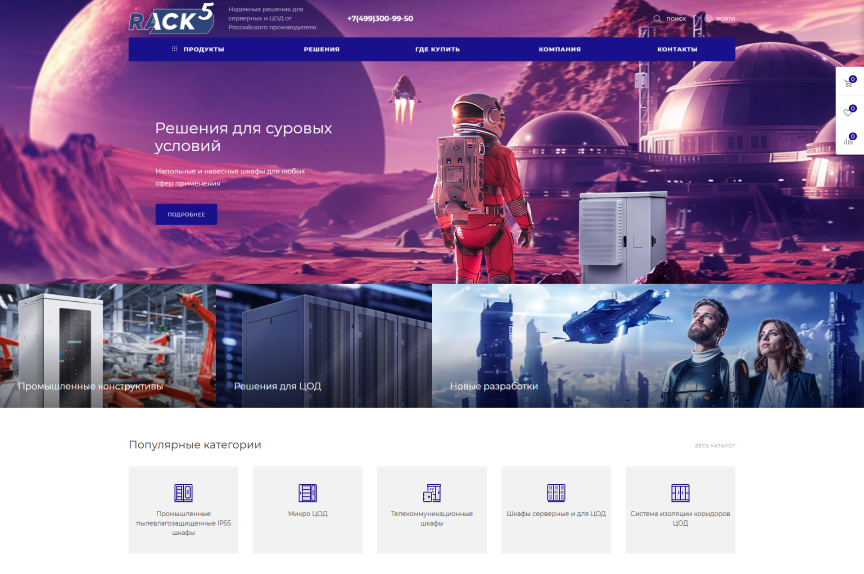864x574 pixels.
Task: Open the comparison chart side icon
Action: click(x=849, y=140)
